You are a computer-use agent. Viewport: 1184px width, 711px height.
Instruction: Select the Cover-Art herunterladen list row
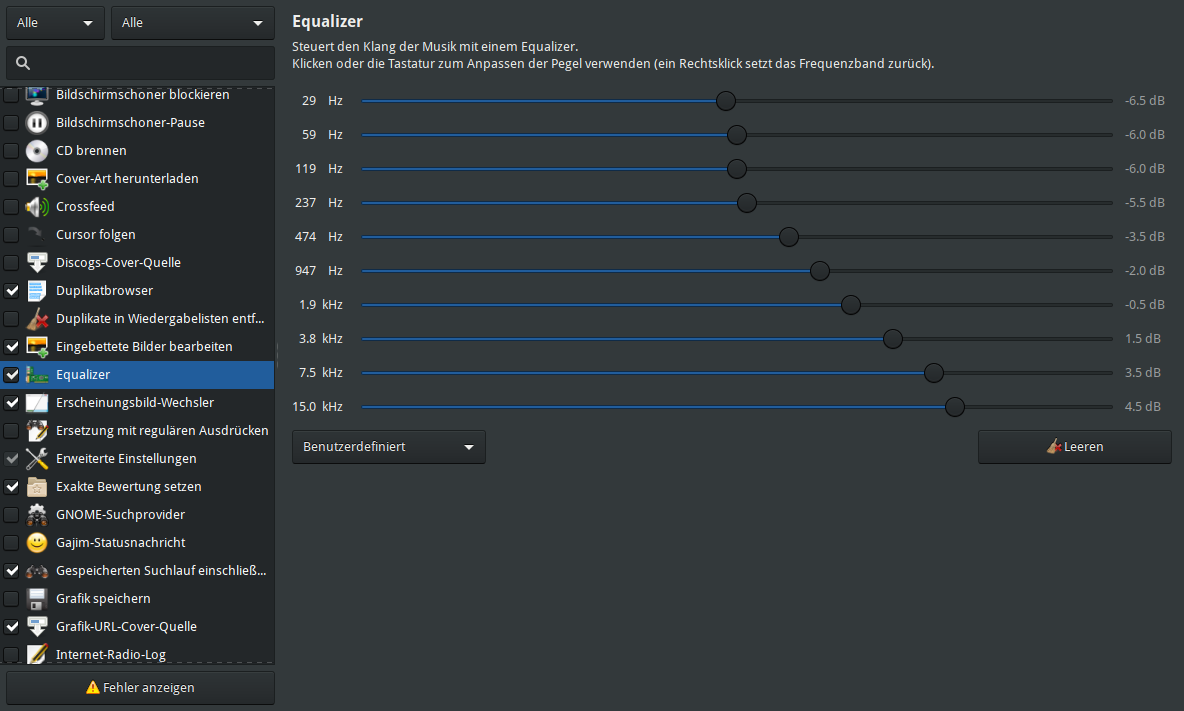[137, 178]
